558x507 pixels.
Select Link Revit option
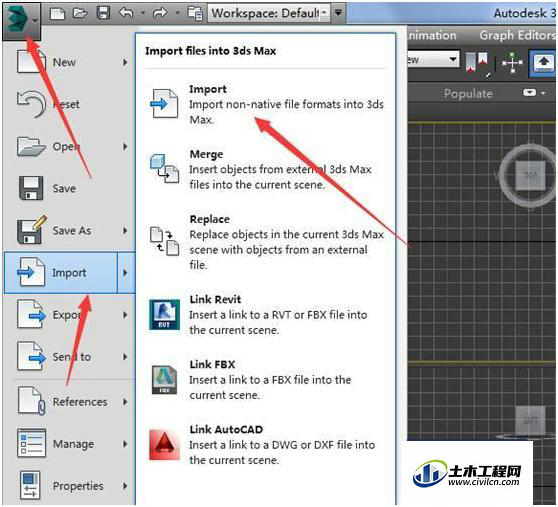tap(267, 315)
